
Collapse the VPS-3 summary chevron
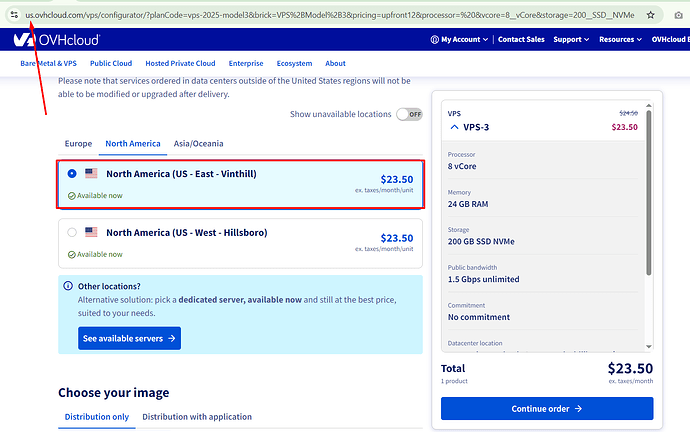click(455, 127)
